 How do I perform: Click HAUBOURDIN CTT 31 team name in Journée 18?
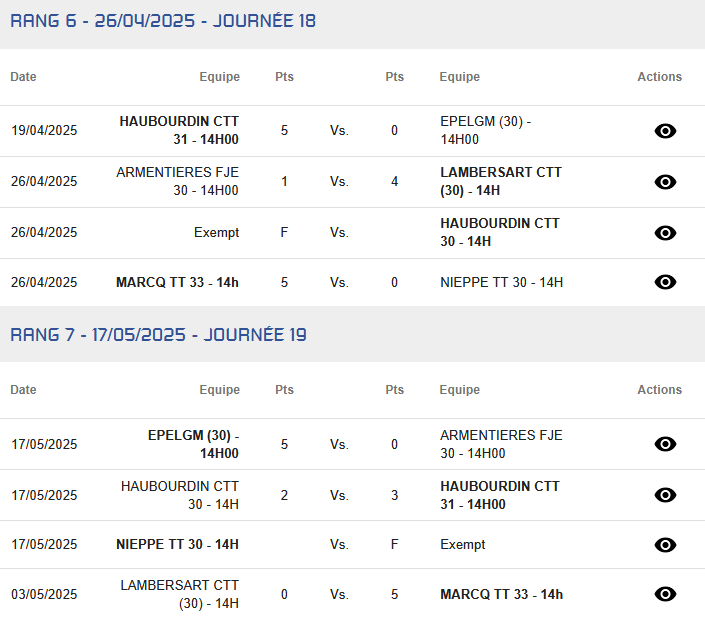coord(179,130)
